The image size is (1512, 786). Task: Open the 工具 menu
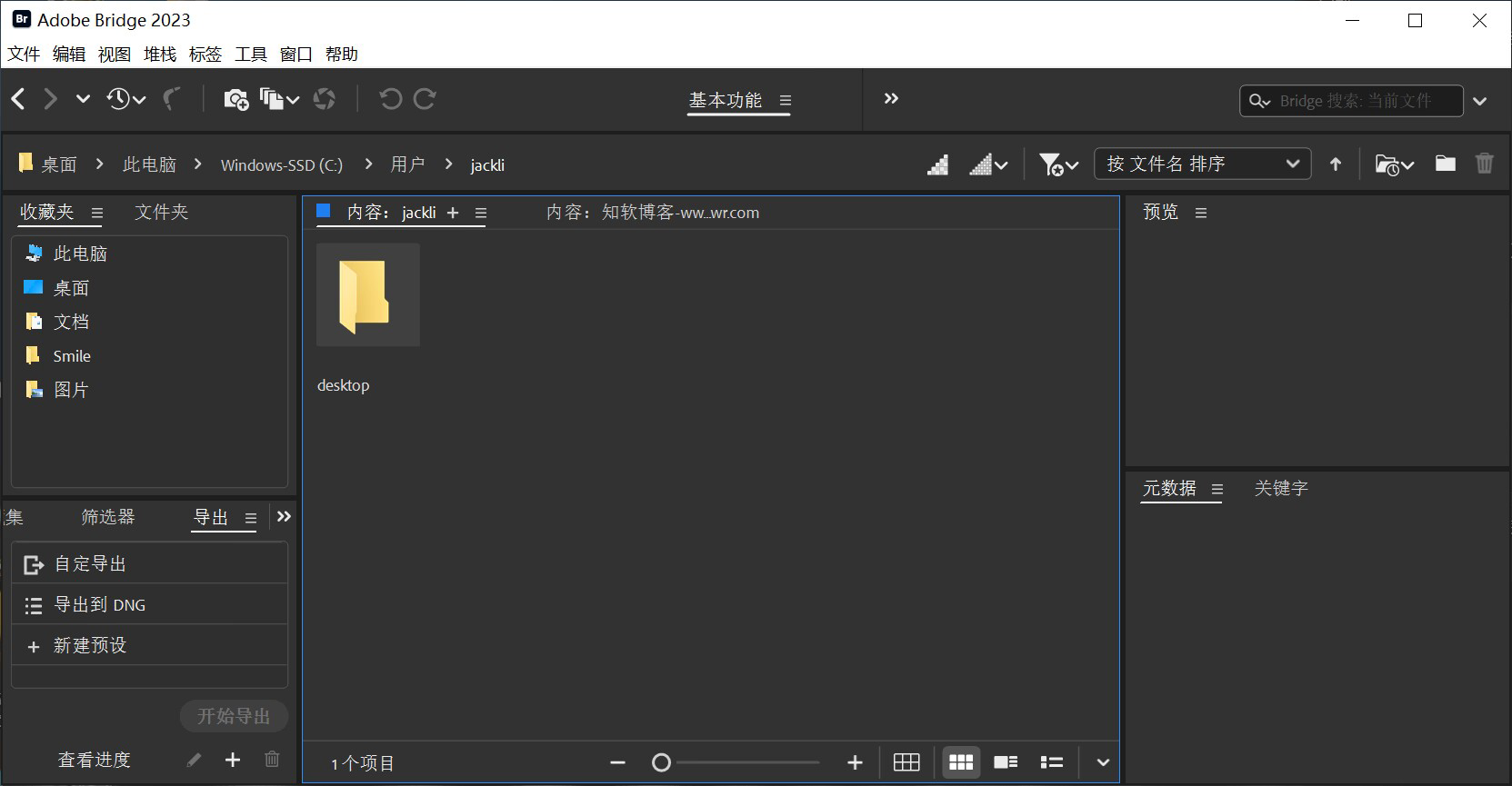[251, 54]
